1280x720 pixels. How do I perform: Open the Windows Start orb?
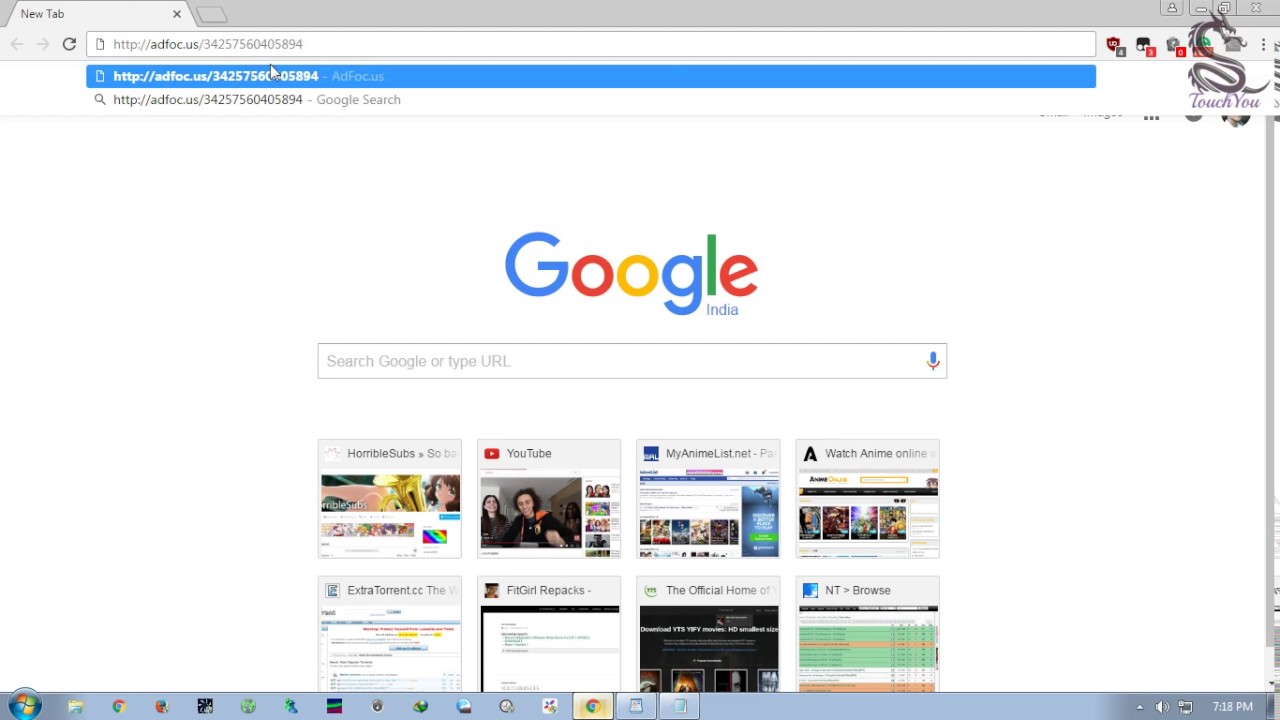pos(24,706)
